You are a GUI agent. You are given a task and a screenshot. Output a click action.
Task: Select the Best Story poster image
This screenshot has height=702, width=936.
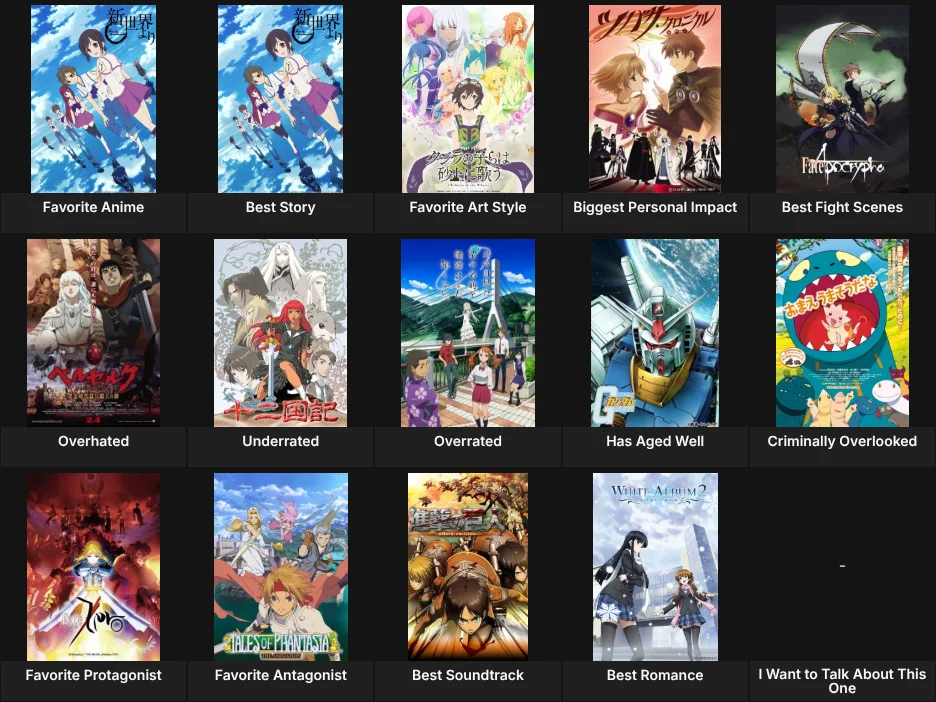click(281, 99)
